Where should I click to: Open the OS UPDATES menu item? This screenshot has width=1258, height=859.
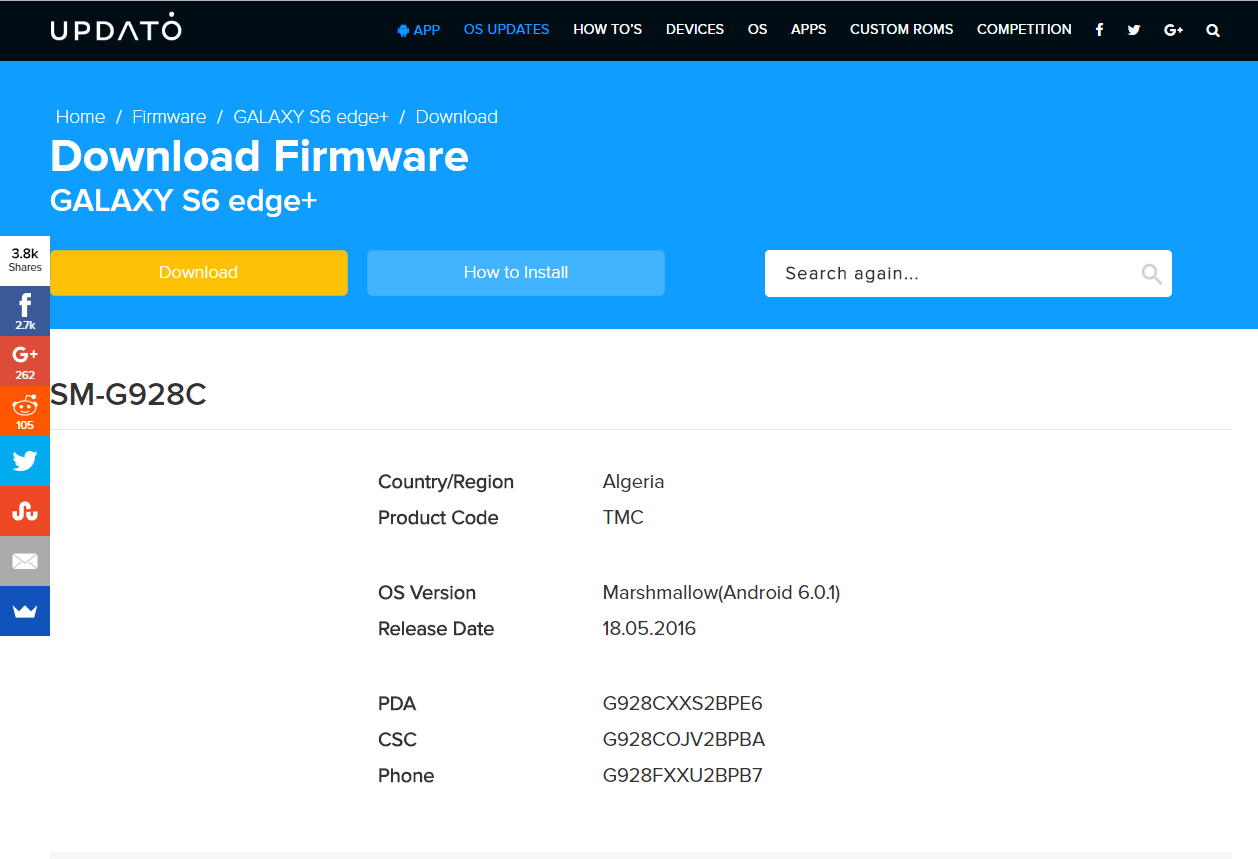coord(506,30)
